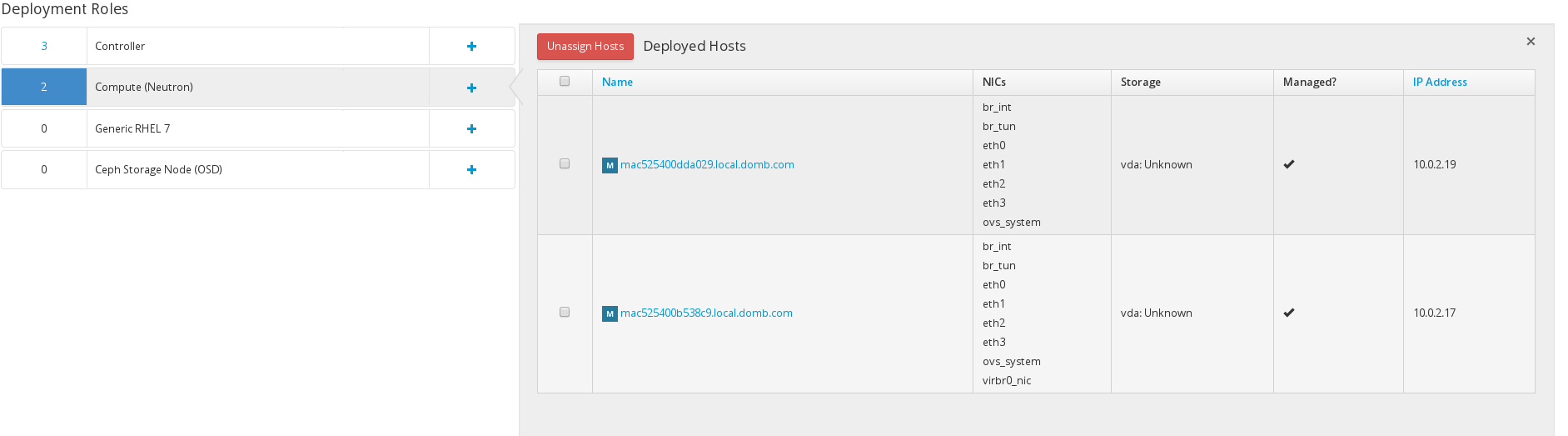Close the Deployed Hosts panel

[x=1531, y=41]
